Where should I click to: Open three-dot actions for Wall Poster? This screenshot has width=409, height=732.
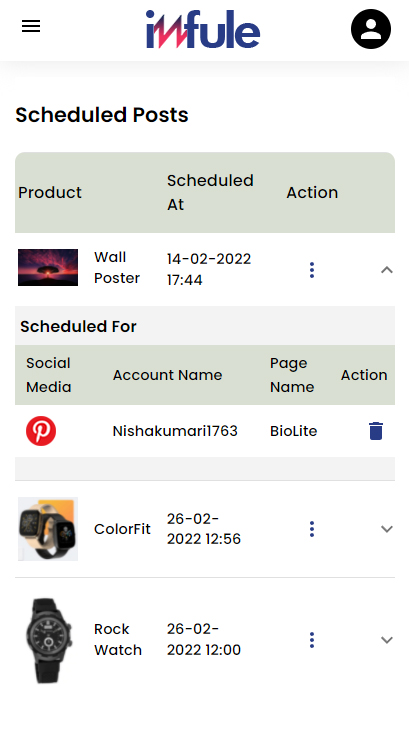pyautogui.click(x=312, y=270)
